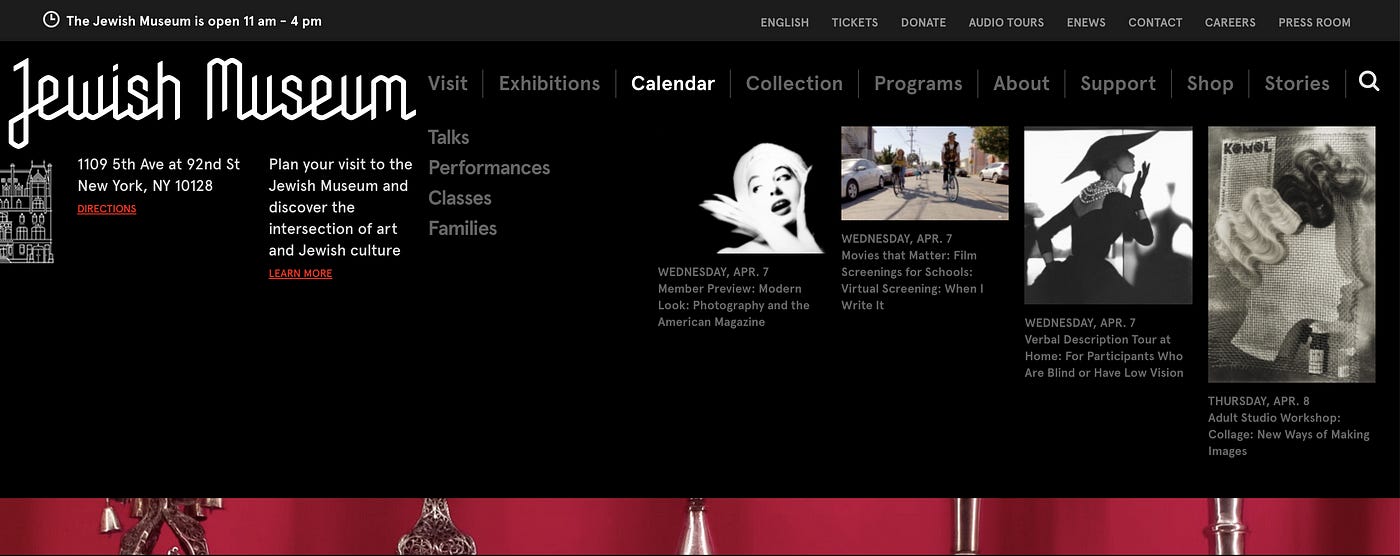Open the PRESS ROOM link
This screenshot has width=1400, height=556.
[1314, 22]
